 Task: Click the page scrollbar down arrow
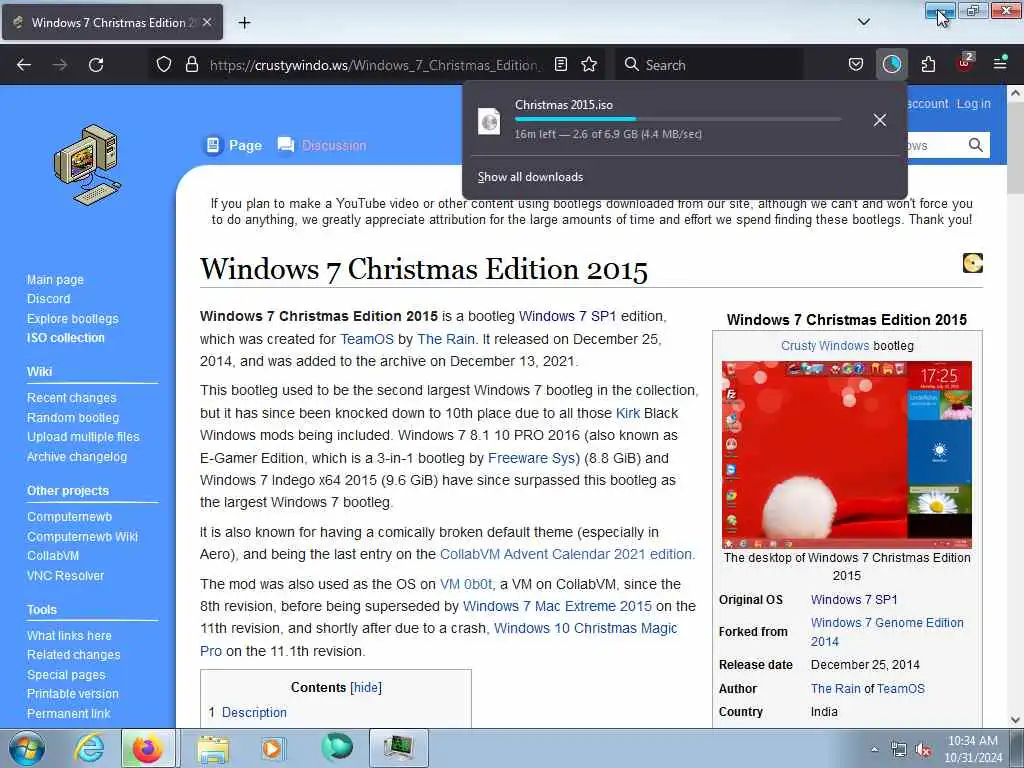1016,720
